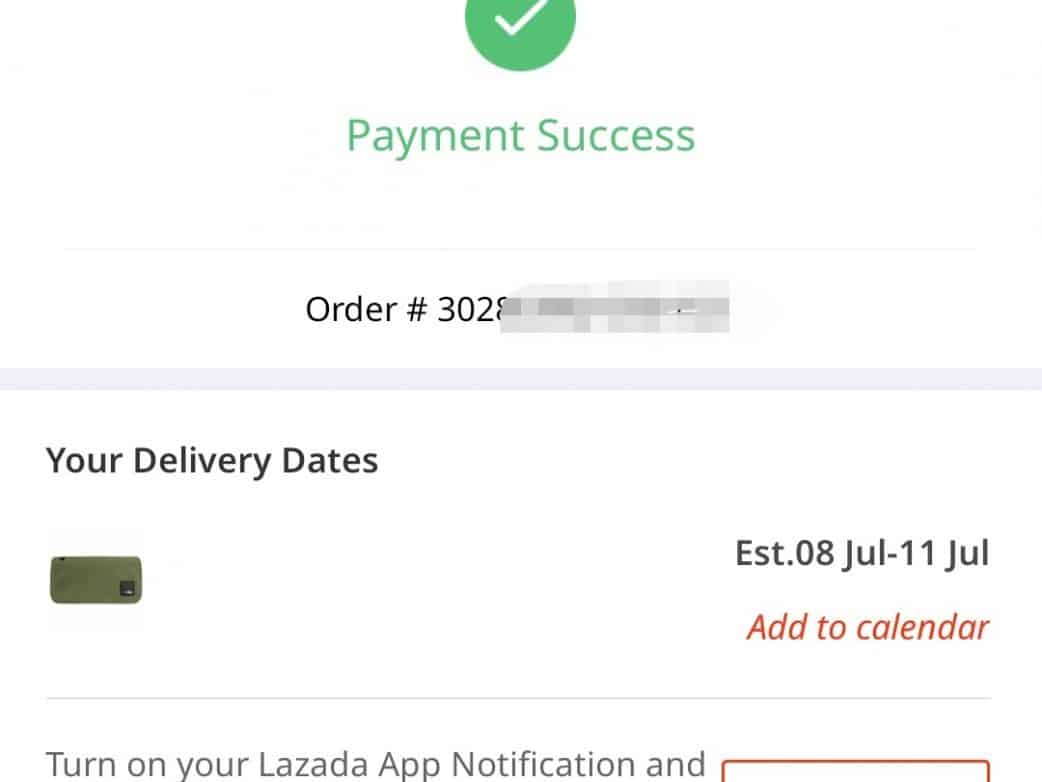Image resolution: width=1042 pixels, height=782 pixels.
Task: Click the word Lazada in the notification text
Action: (x=315, y=765)
